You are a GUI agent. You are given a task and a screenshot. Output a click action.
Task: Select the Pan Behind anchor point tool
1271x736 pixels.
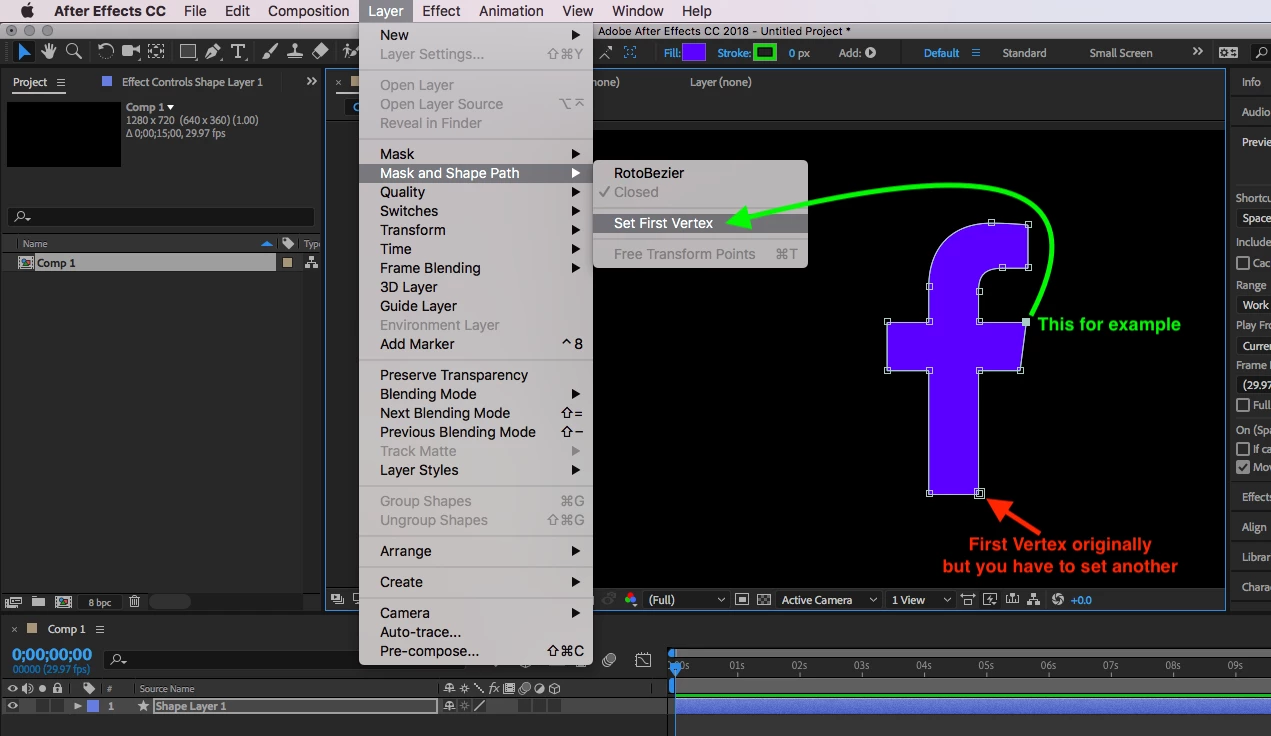(x=156, y=51)
